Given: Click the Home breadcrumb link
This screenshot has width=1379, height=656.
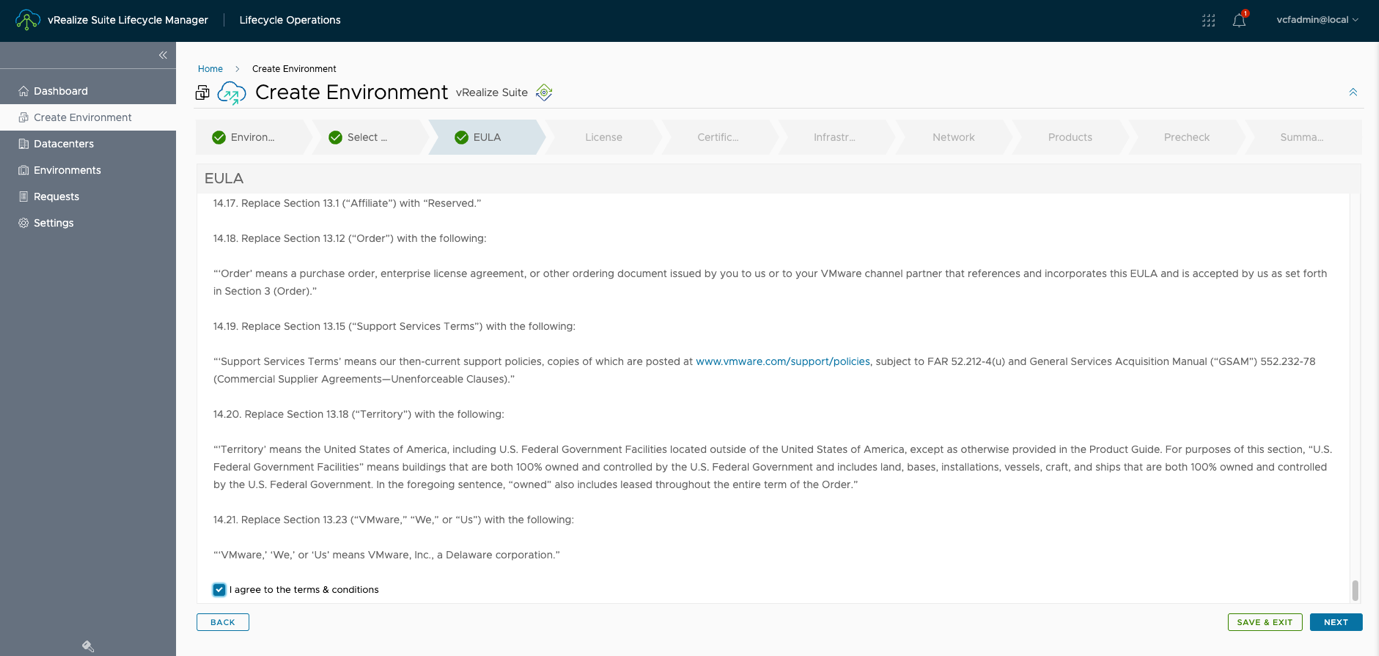Looking at the screenshot, I should (x=210, y=69).
